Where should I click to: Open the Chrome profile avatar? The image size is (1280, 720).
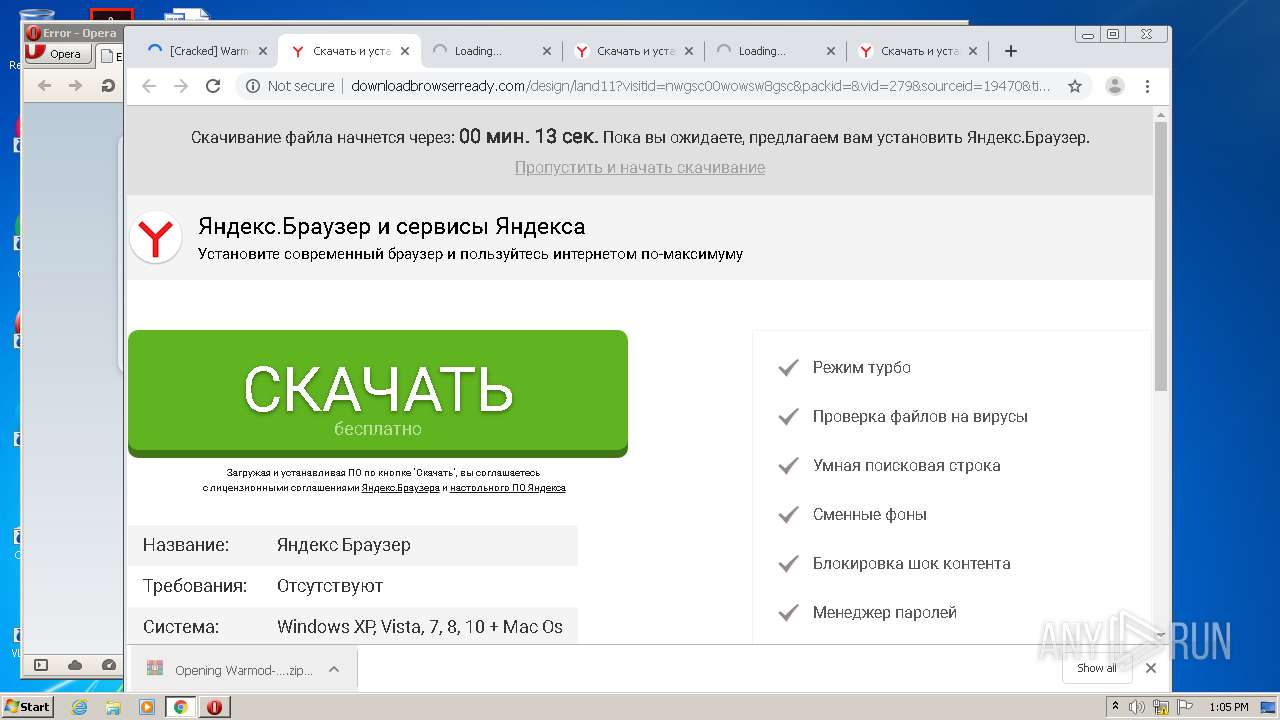[x=1115, y=86]
